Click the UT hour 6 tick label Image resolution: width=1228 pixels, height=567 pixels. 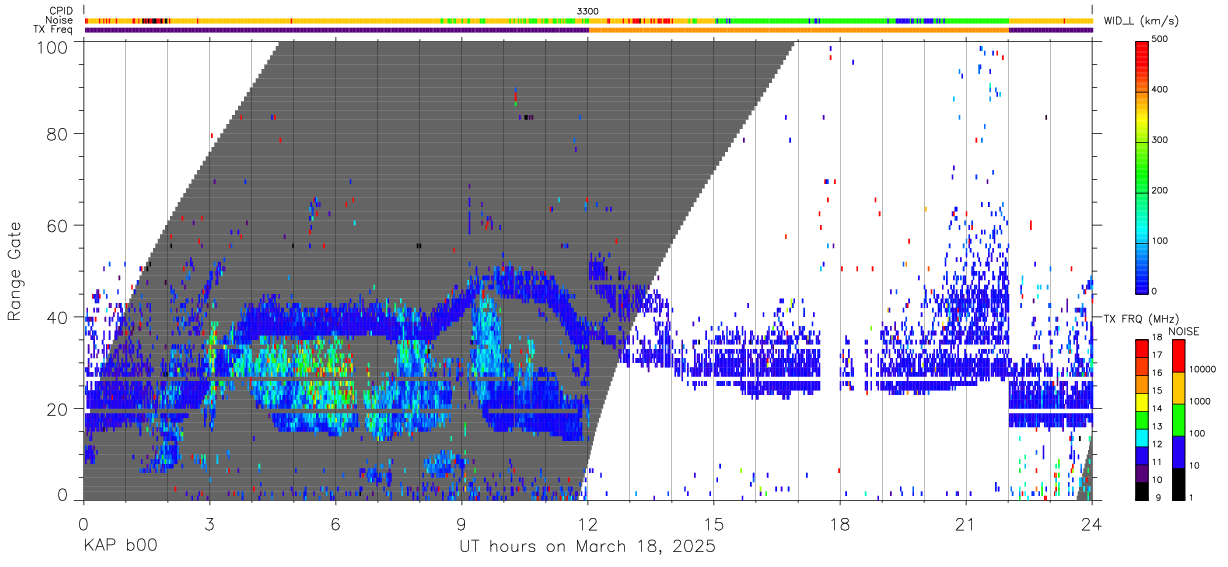click(335, 523)
